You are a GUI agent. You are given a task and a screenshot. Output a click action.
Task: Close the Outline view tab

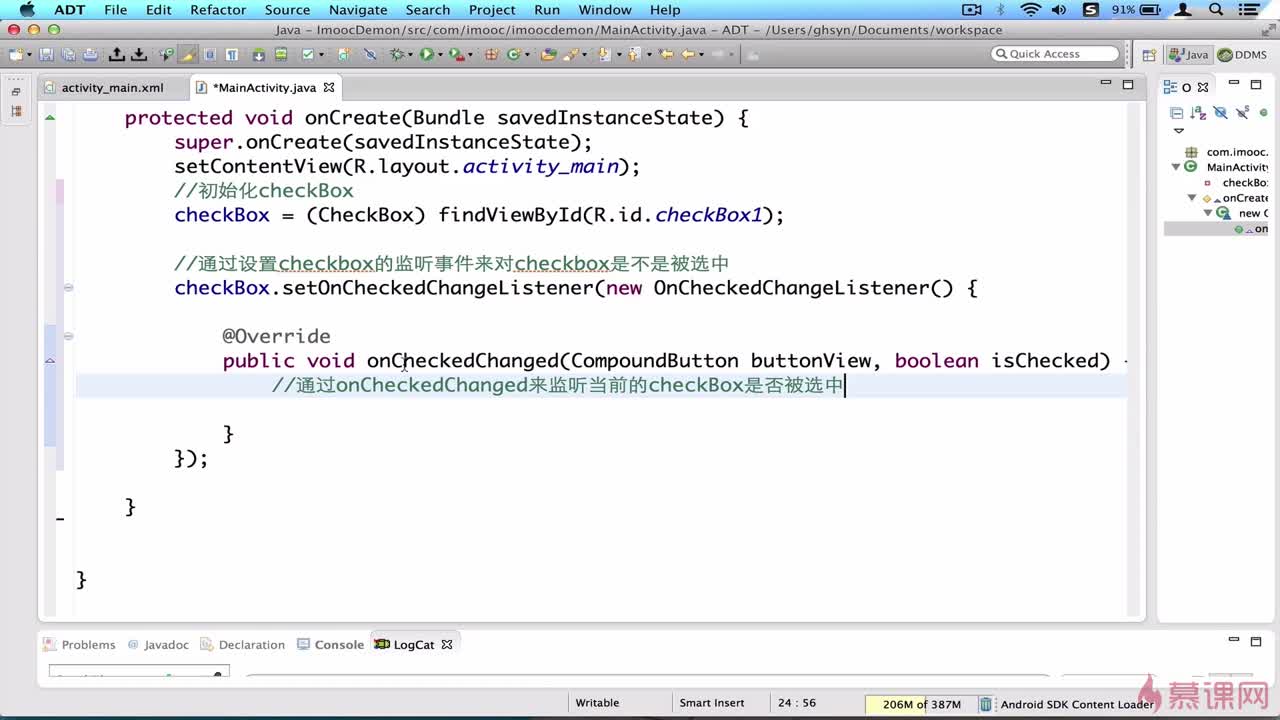(x=1203, y=88)
